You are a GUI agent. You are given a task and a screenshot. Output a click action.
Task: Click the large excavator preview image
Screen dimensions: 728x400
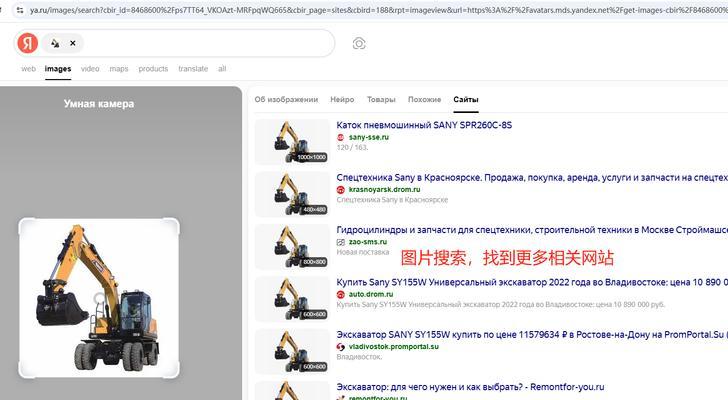coord(99,298)
